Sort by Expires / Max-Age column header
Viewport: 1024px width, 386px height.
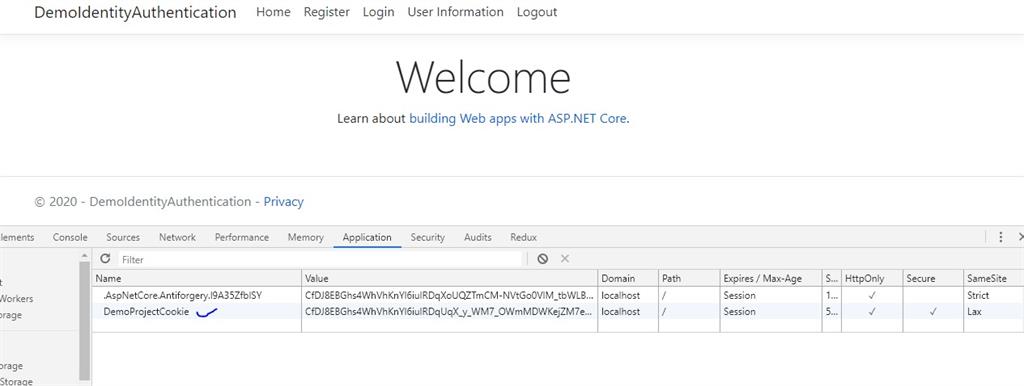tap(771, 278)
